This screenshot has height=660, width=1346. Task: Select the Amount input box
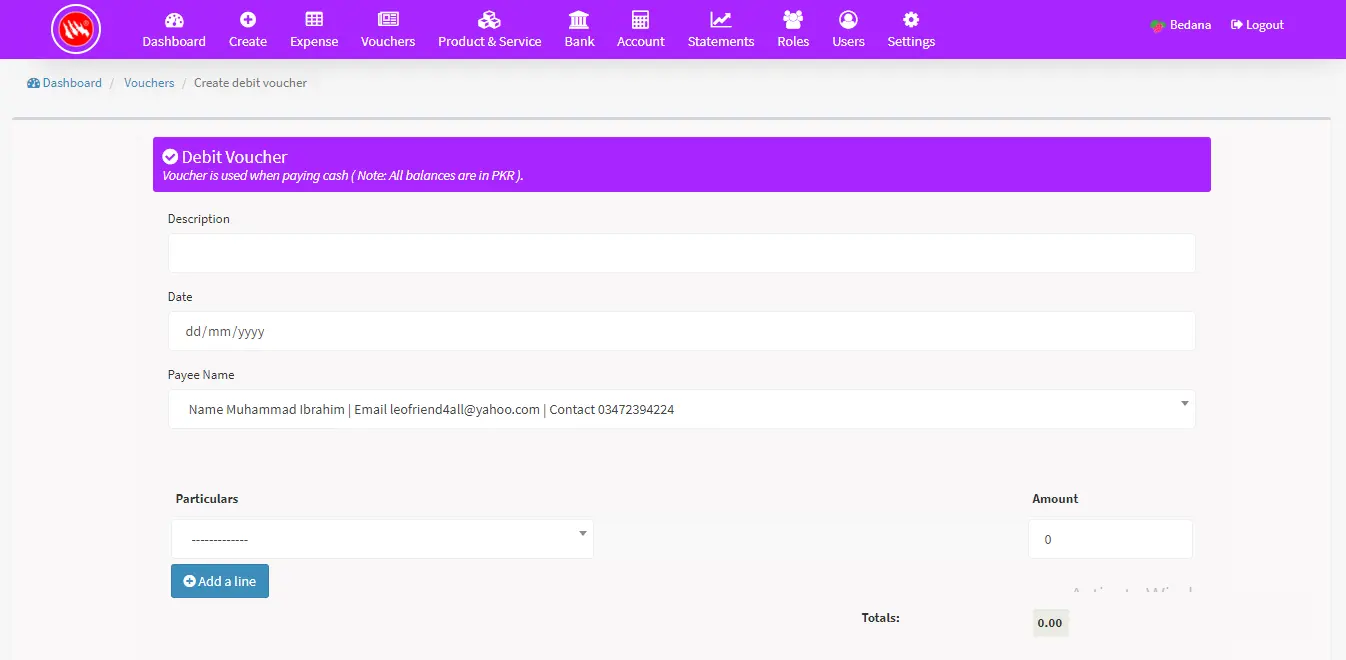(1110, 539)
